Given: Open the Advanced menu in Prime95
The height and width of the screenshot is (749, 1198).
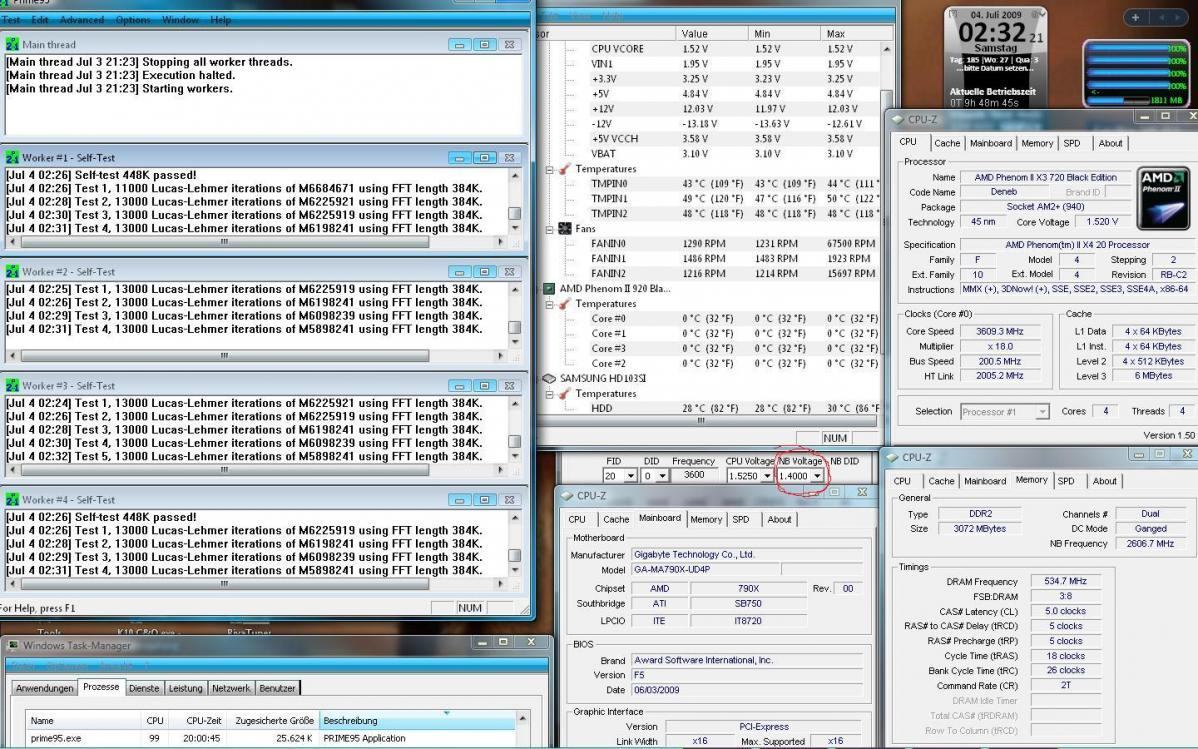Looking at the screenshot, I should tap(82, 20).
